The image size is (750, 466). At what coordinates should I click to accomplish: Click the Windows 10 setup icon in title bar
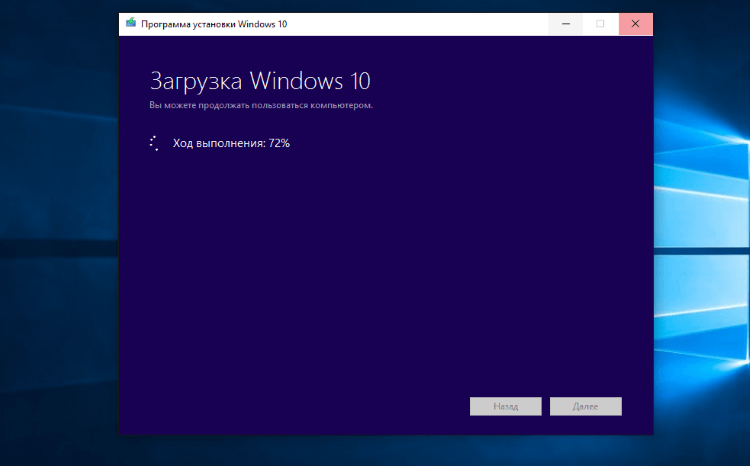coord(131,23)
